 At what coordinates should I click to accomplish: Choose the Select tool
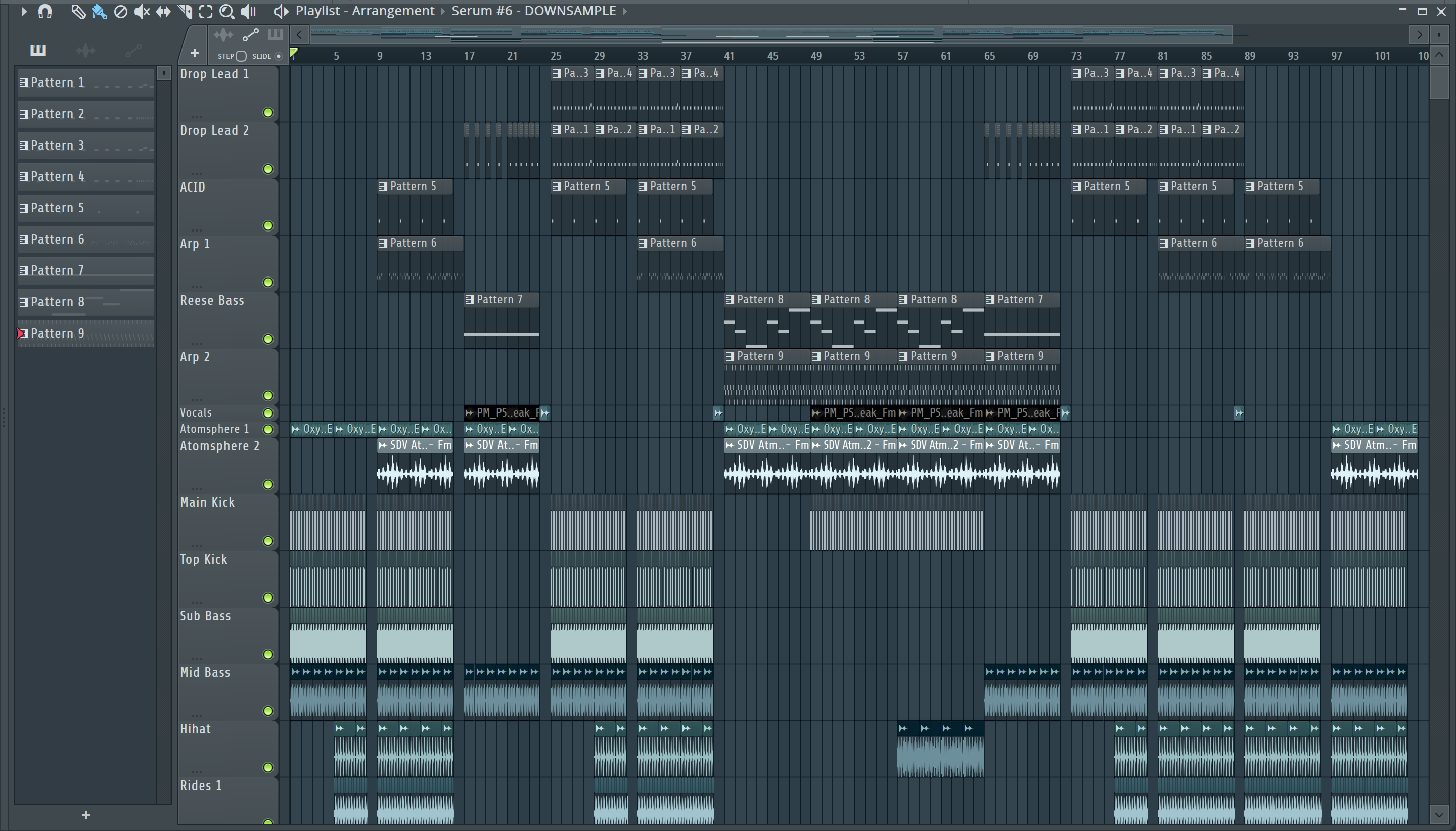tap(205, 11)
